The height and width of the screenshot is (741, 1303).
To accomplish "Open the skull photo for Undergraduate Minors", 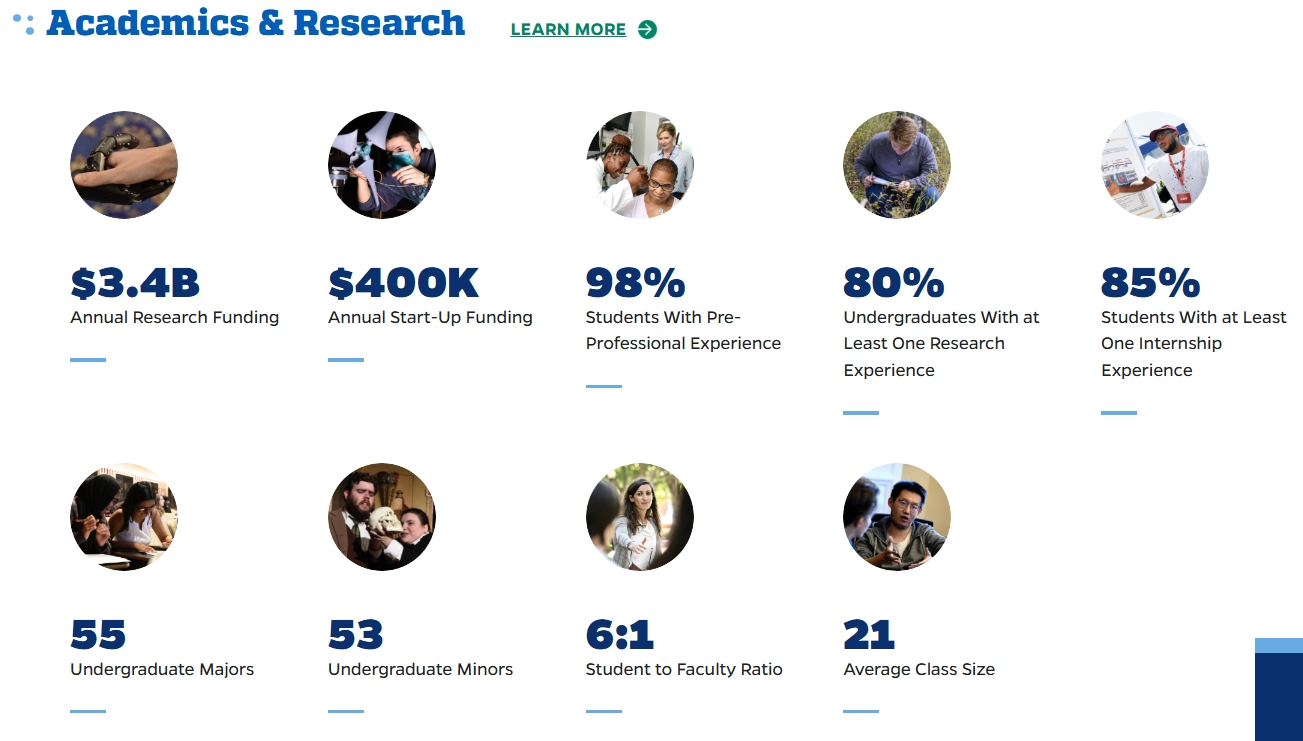I will pos(382,517).
